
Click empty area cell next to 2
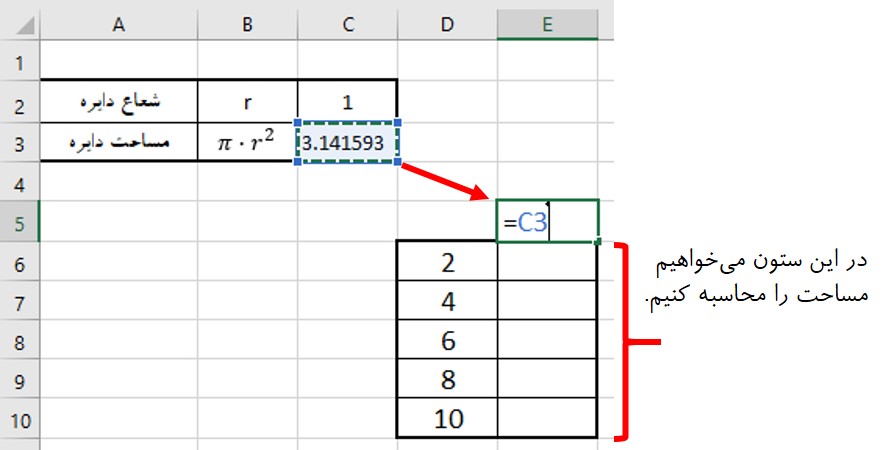pos(547,261)
